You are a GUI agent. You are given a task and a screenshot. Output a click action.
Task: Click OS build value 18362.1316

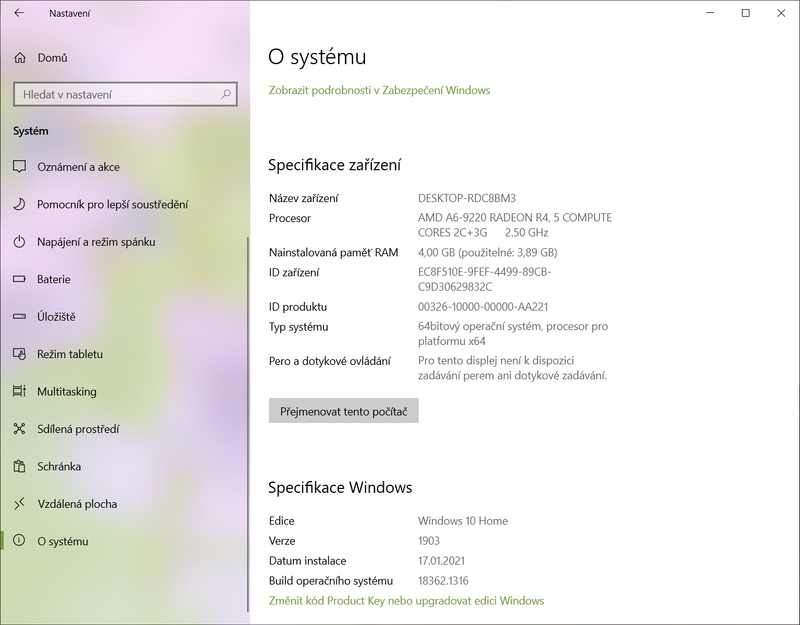443,581
